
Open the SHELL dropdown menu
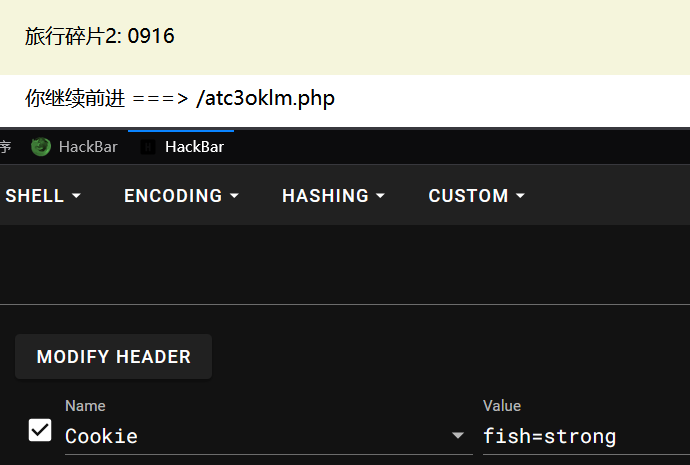(x=42, y=196)
